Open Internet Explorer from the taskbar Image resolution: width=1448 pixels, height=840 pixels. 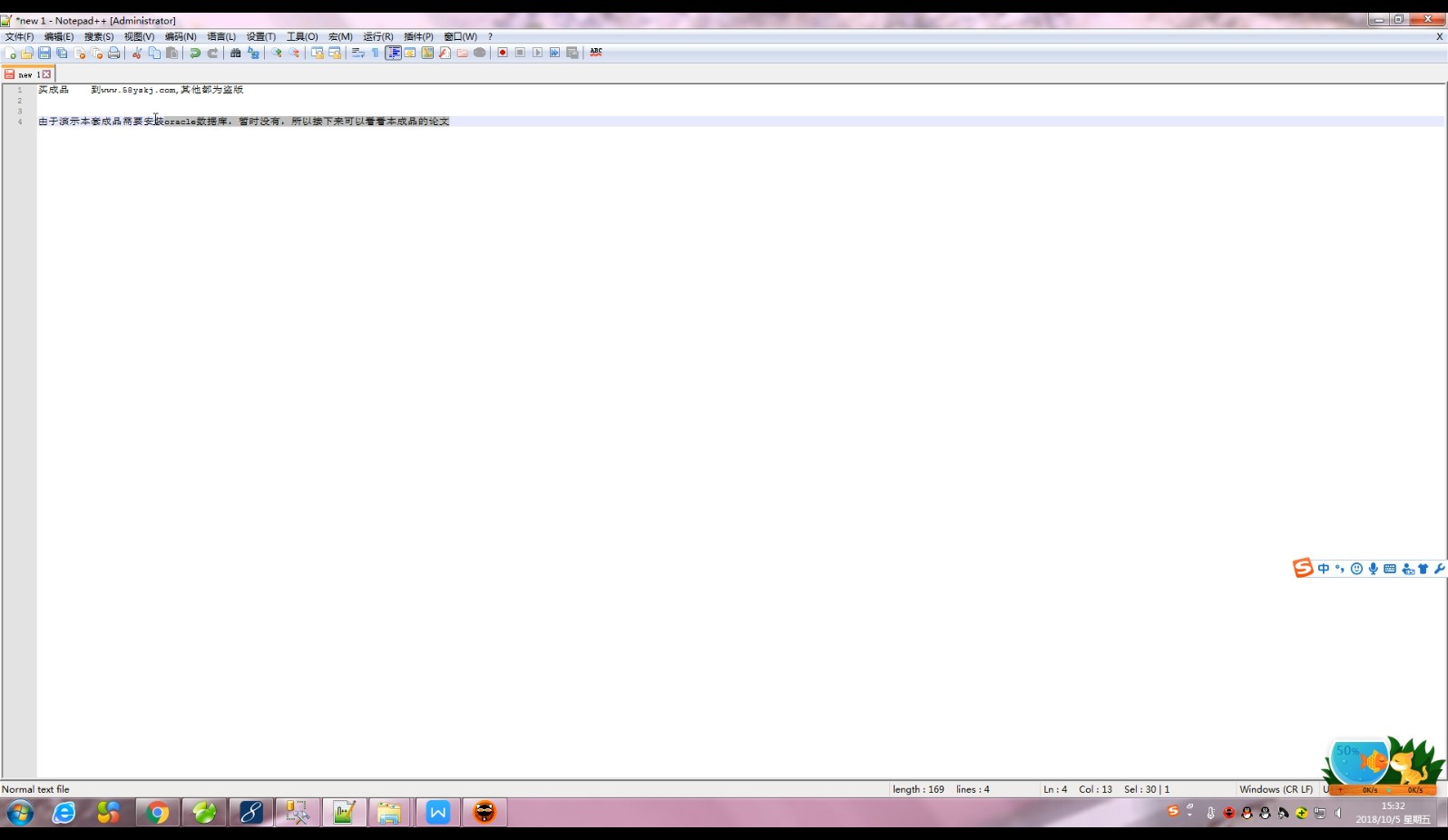(x=64, y=813)
